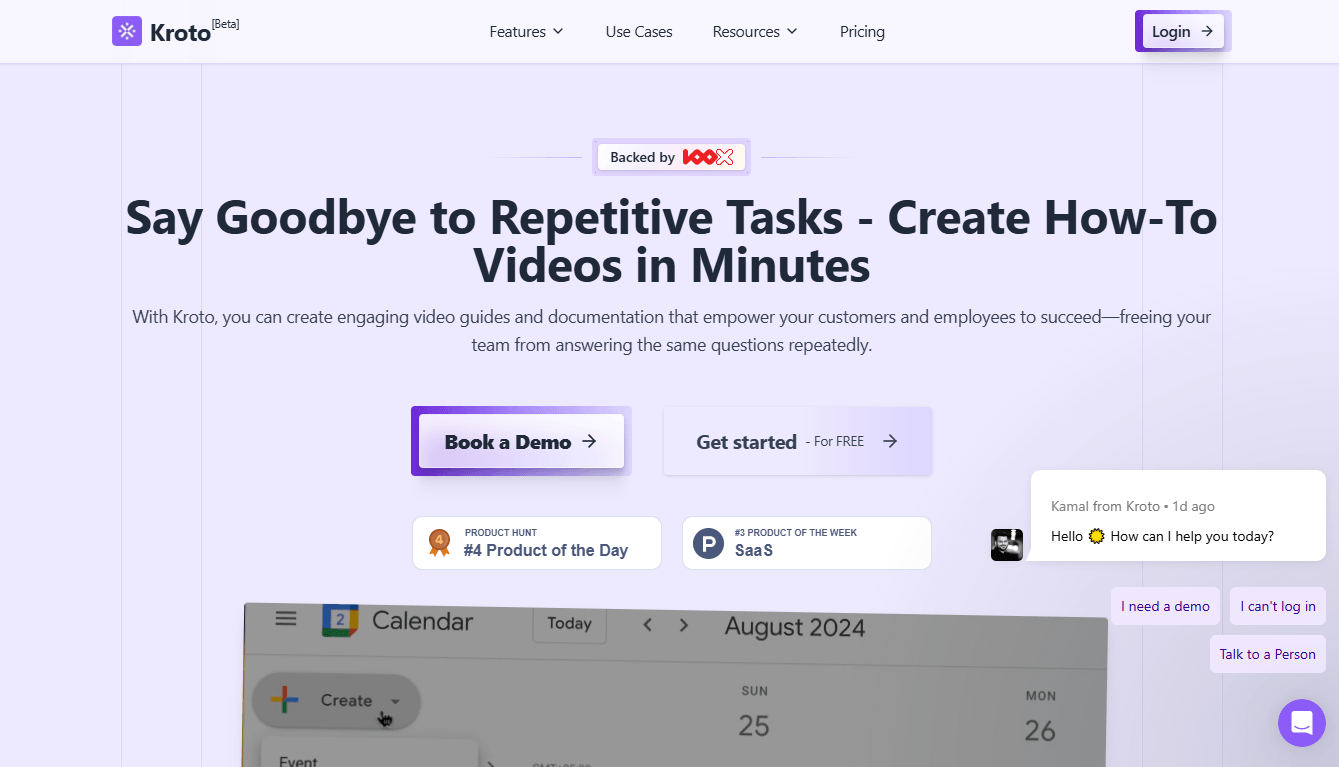Screen dimensions: 1339x767
Task: Click the Backed by 100X badge
Action: point(671,157)
